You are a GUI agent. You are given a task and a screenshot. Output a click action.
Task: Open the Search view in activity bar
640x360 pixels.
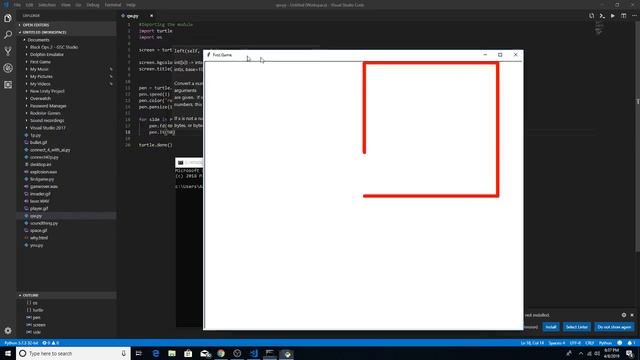point(8,35)
